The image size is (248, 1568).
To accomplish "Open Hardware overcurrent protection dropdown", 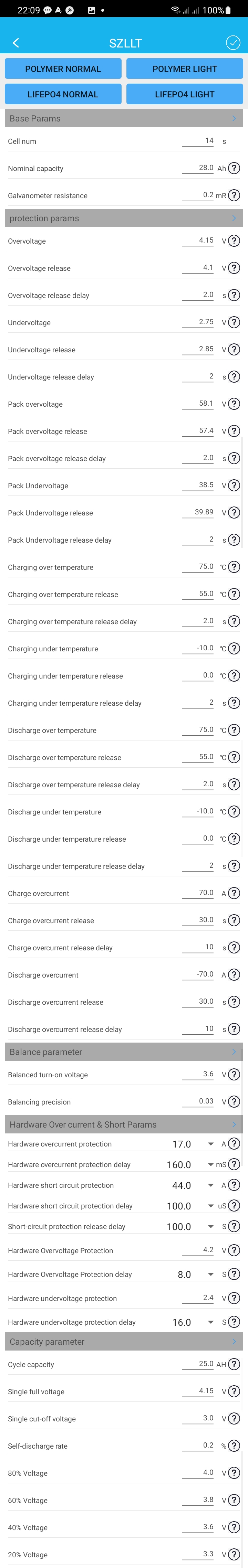I will point(210,1144).
